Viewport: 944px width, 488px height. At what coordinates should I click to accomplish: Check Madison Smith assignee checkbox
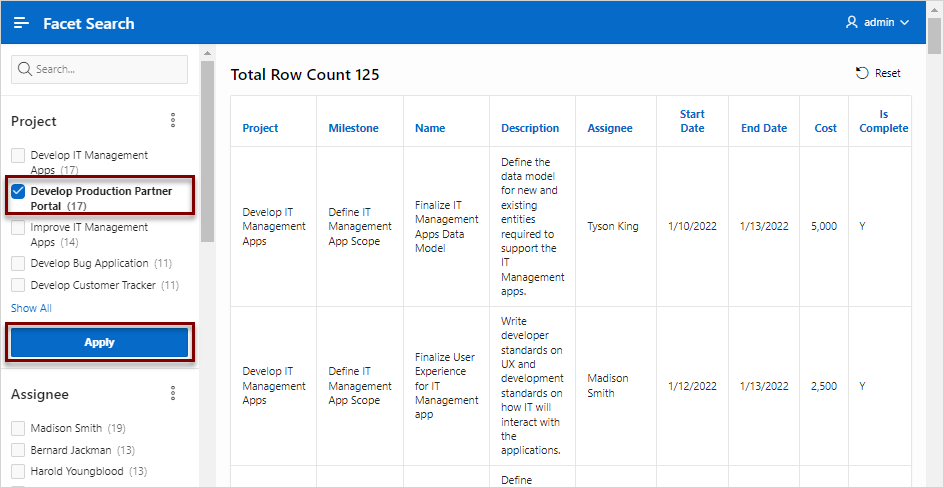[x=19, y=428]
